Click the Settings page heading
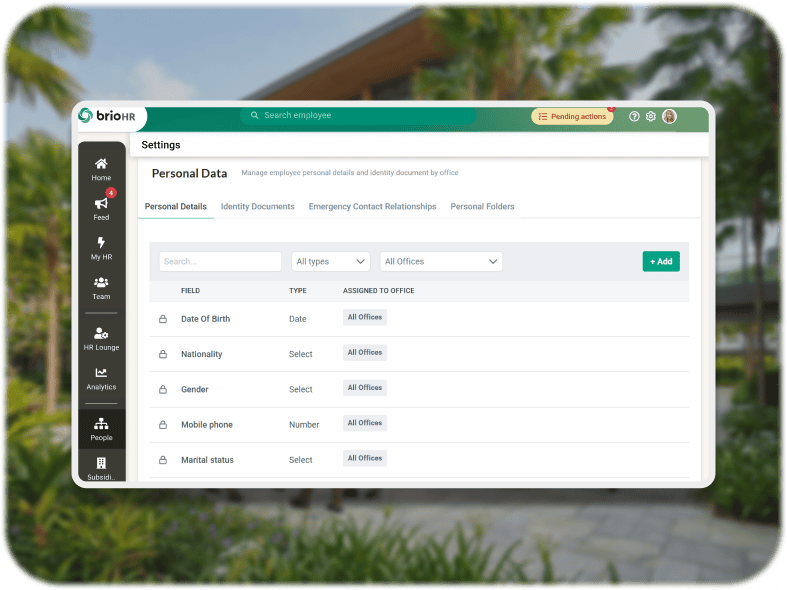This screenshot has width=787, height=590. [161, 145]
